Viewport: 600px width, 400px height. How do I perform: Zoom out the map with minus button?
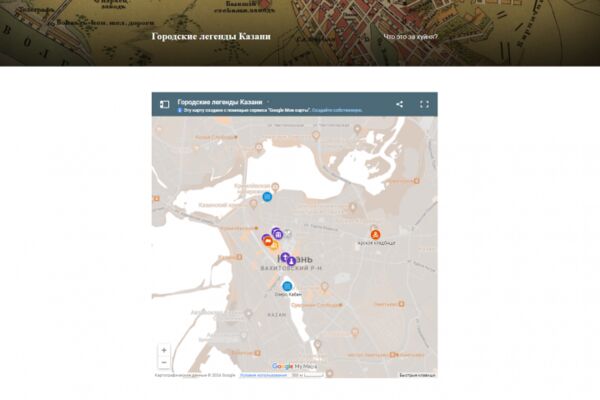click(x=164, y=362)
